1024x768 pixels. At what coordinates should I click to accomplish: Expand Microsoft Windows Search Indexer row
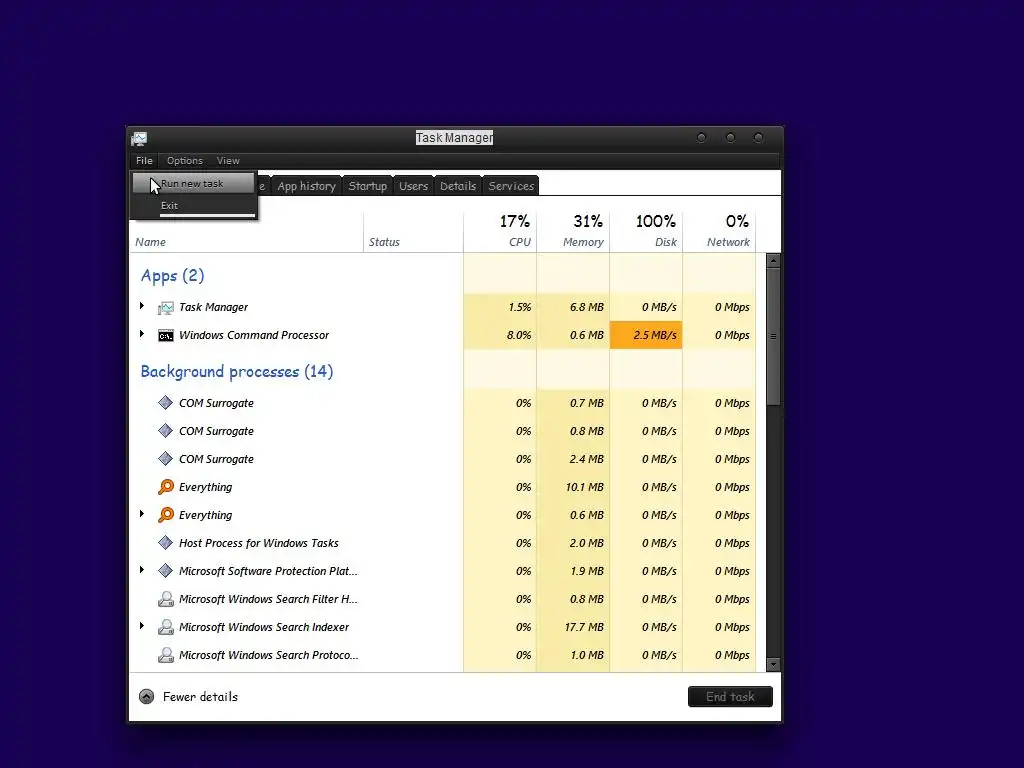point(142,626)
